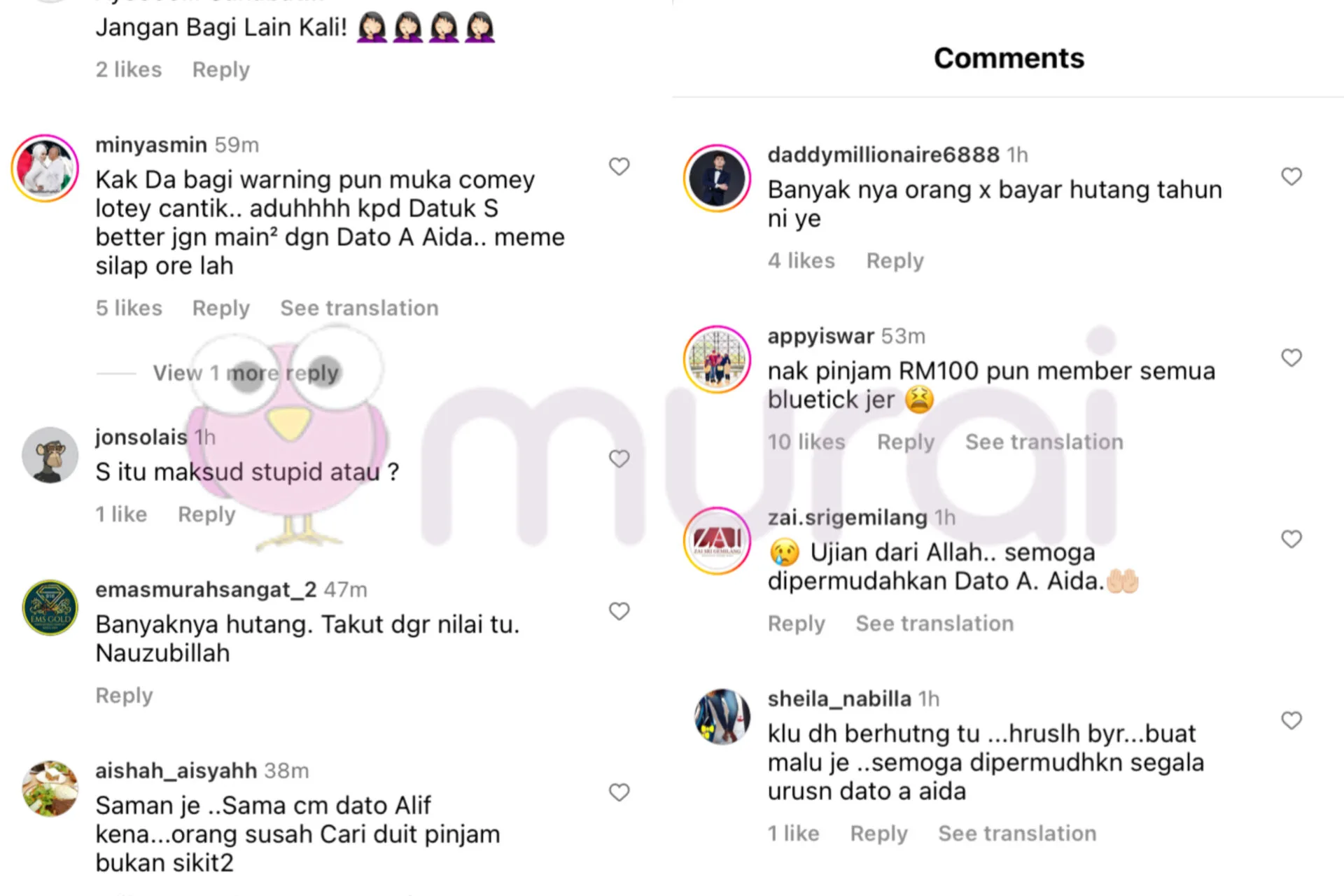
Task: Like daddymillionaire6888's comment heart
Action: (1291, 176)
